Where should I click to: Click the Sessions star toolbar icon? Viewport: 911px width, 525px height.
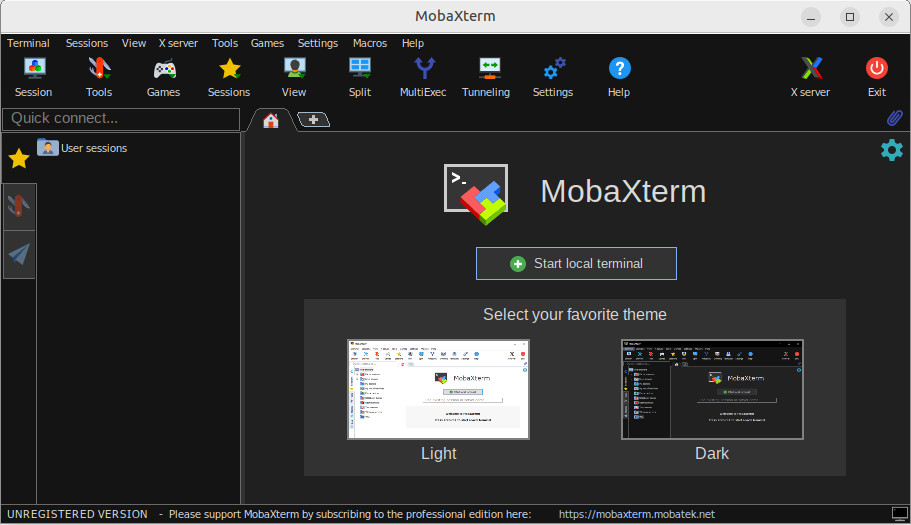pos(229,77)
